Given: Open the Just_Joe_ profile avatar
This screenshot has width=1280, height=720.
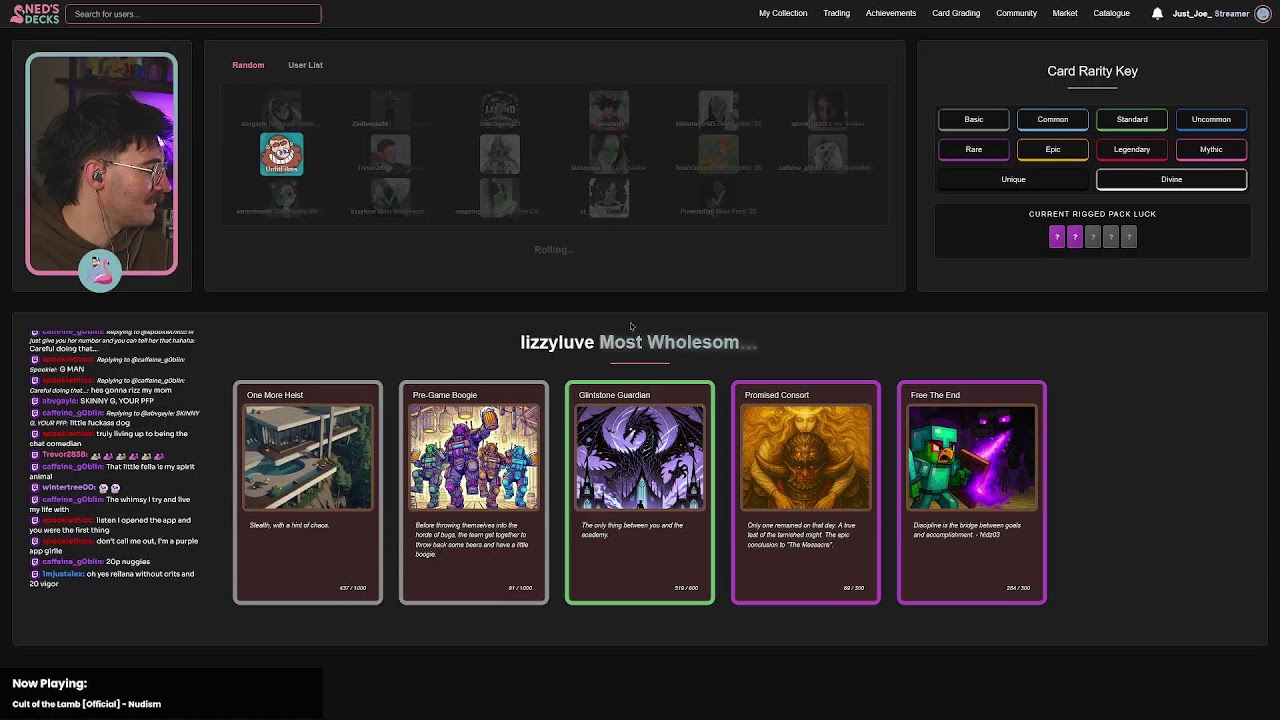Looking at the screenshot, I should point(1263,14).
